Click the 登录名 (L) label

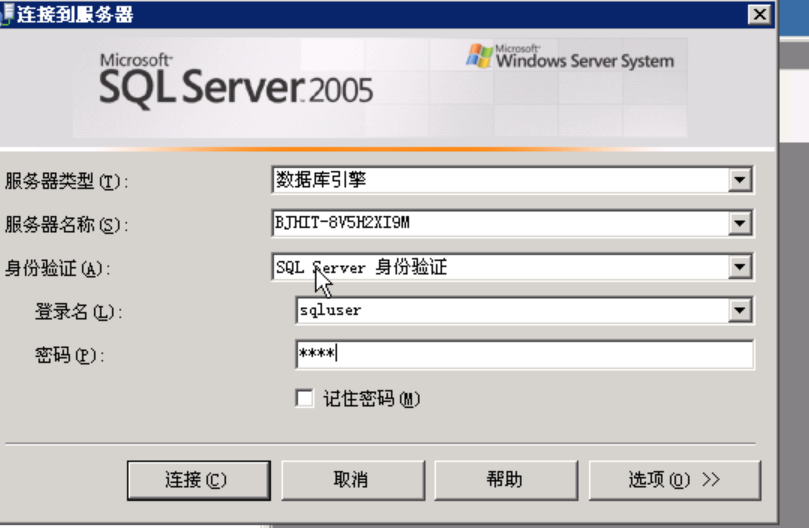tap(78, 312)
